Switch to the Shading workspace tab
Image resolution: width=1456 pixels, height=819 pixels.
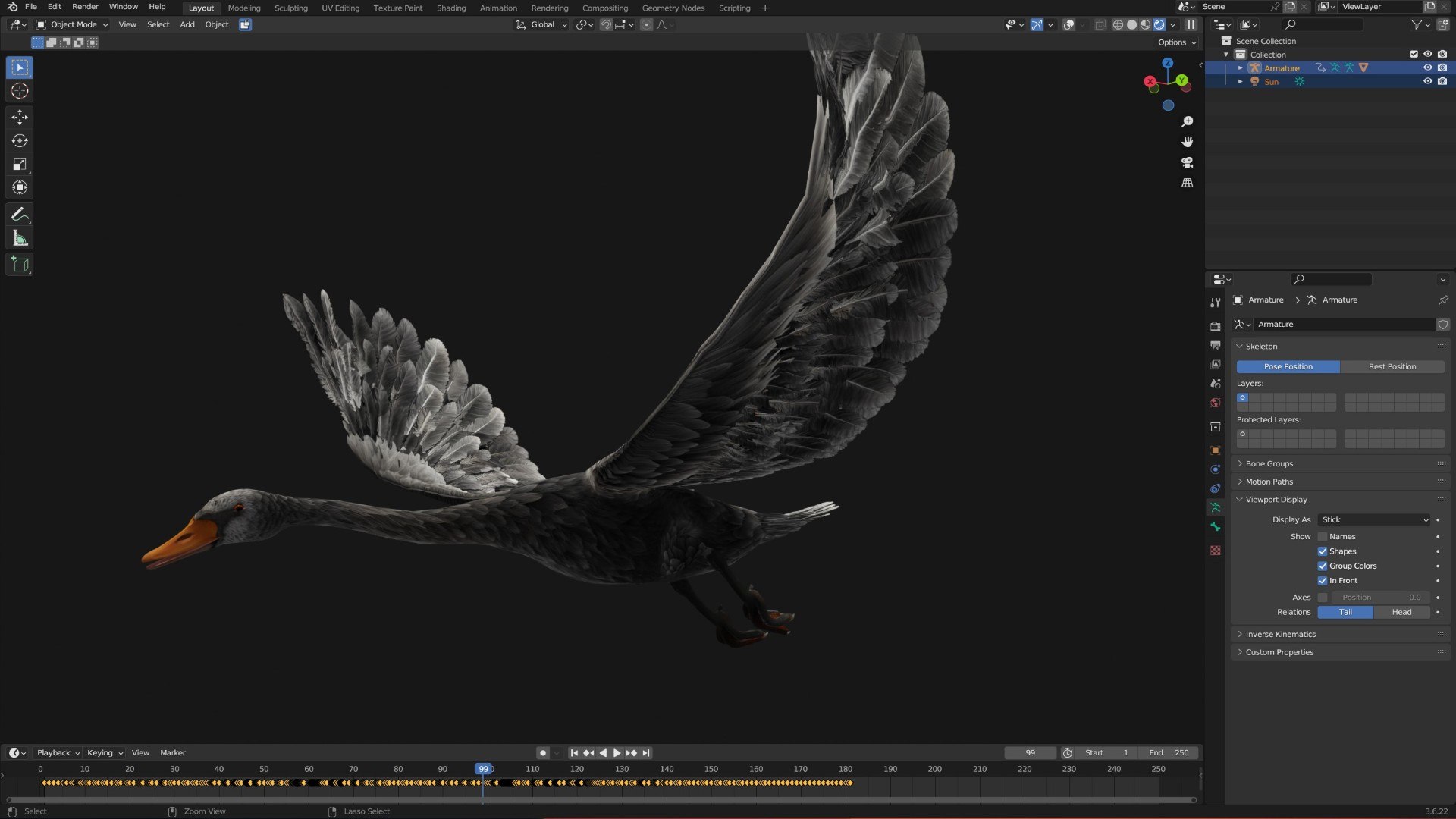pos(451,8)
